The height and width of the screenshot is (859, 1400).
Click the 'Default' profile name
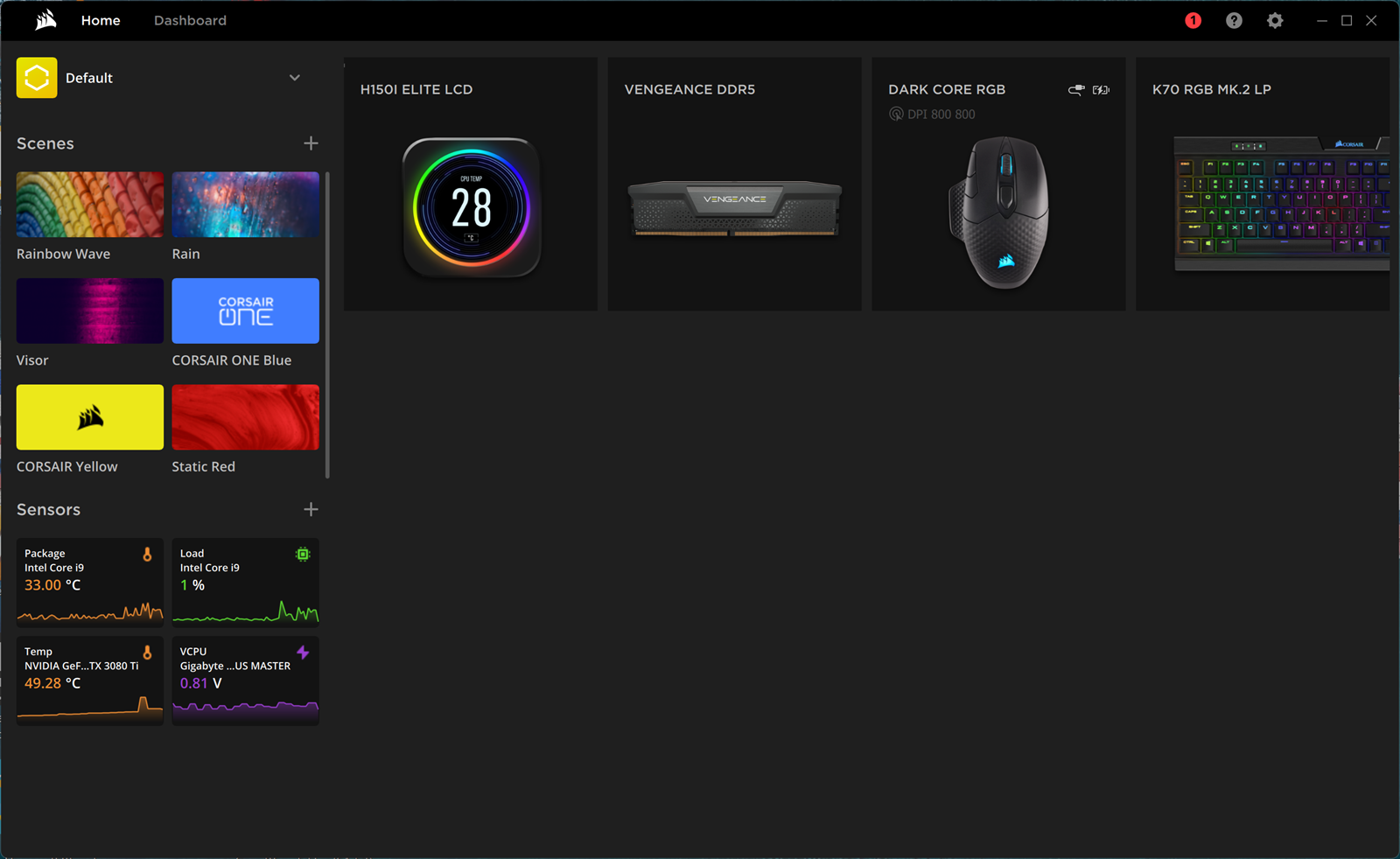(89, 78)
